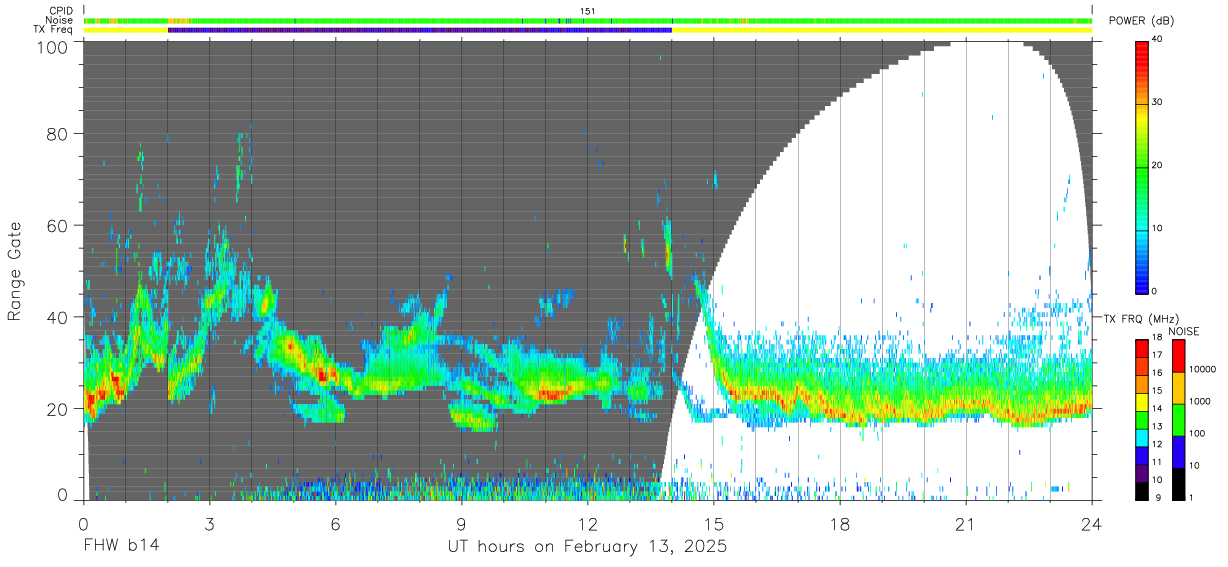Click the CPID value '151'
Screen dimensions: 1228x567
588,11
